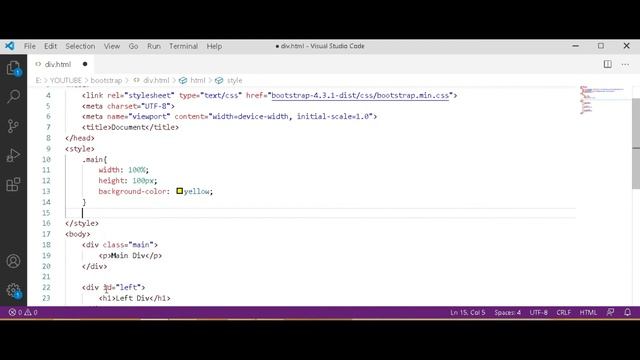Image resolution: width=640 pixels, height=360 pixels.
Task: Click the <body> tag on line 17
Action: (x=78, y=234)
